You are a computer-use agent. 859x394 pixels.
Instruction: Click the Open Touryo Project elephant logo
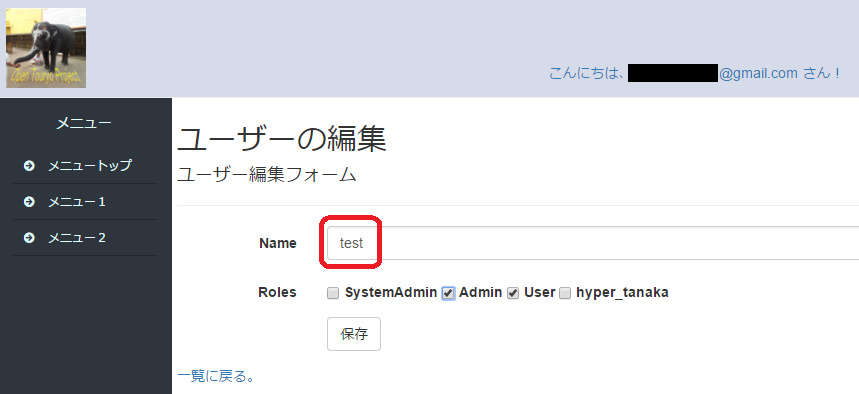click(x=46, y=48)
